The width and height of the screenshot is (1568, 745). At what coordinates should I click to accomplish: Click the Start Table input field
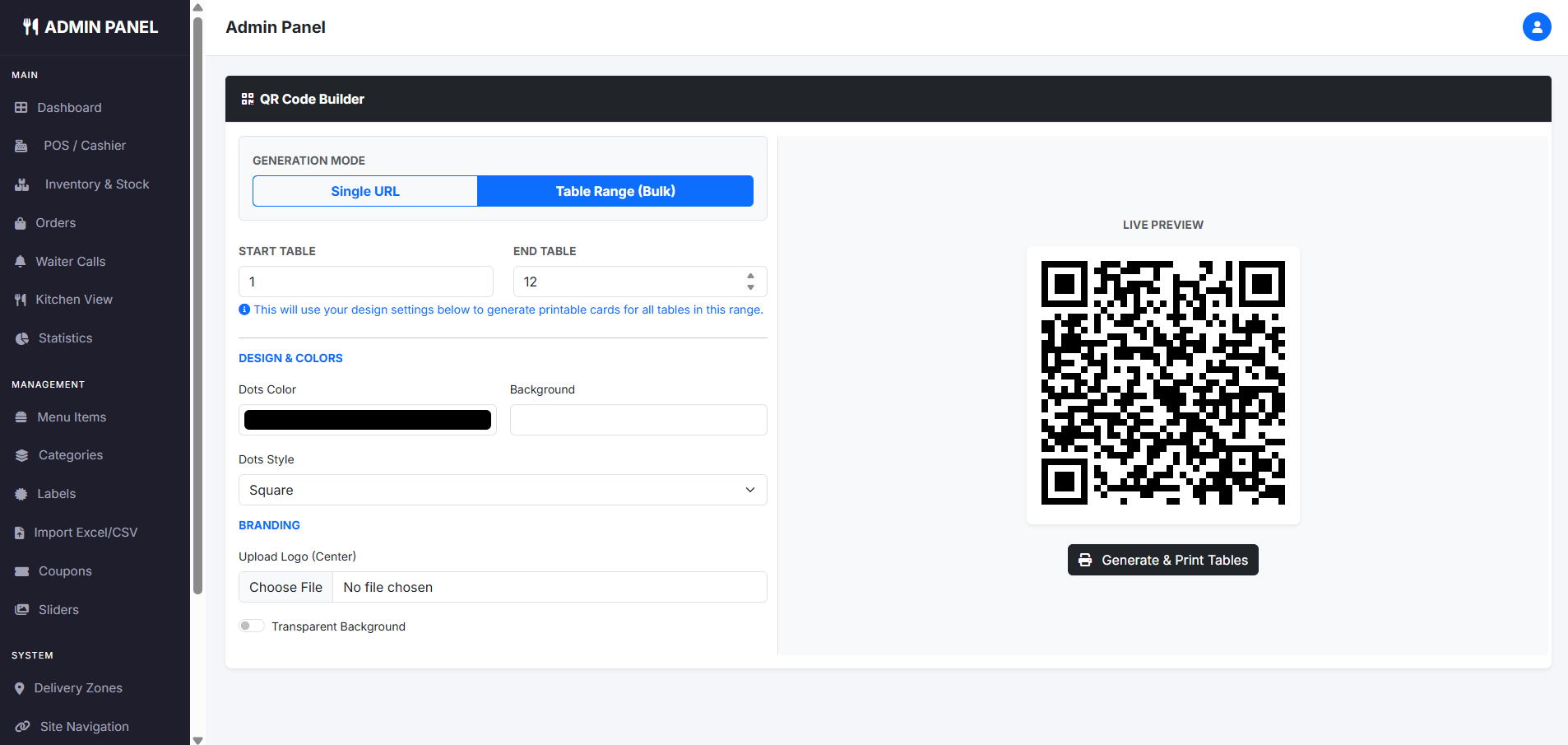point(365,282)
